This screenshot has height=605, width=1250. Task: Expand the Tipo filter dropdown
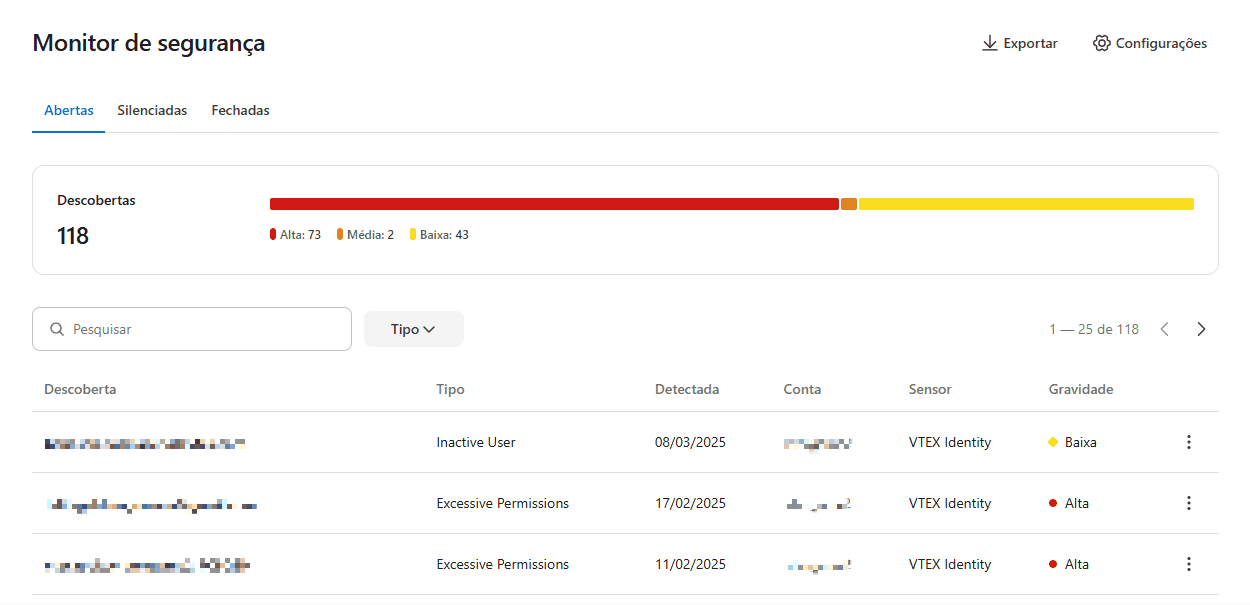tap(413, 329)
